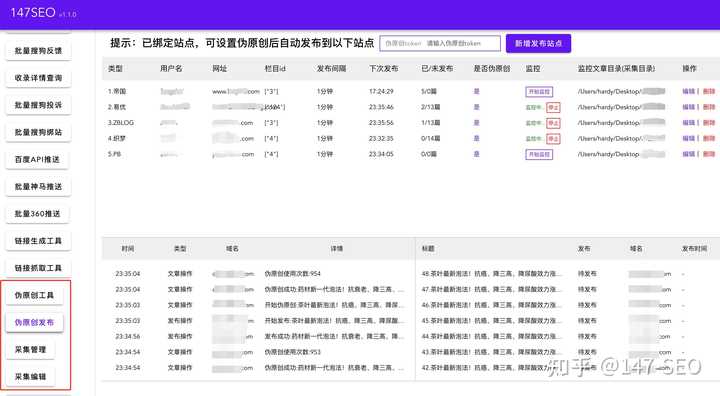The width and height of the screenshot is (720, 396).
Task: Select the 4.织梦 site type cell
Action: 117,138
